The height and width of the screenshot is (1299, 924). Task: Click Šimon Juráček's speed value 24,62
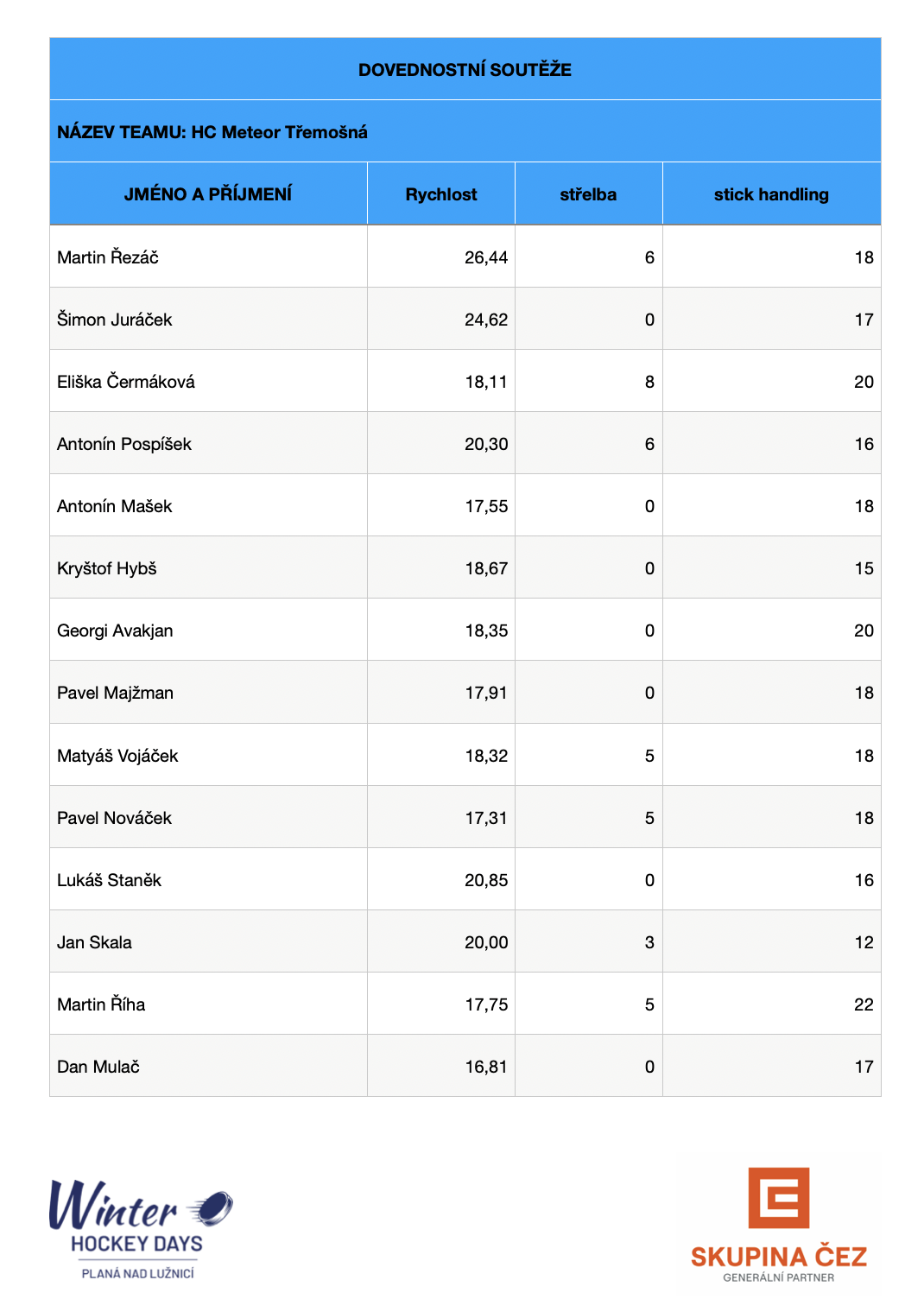(486, 320)
